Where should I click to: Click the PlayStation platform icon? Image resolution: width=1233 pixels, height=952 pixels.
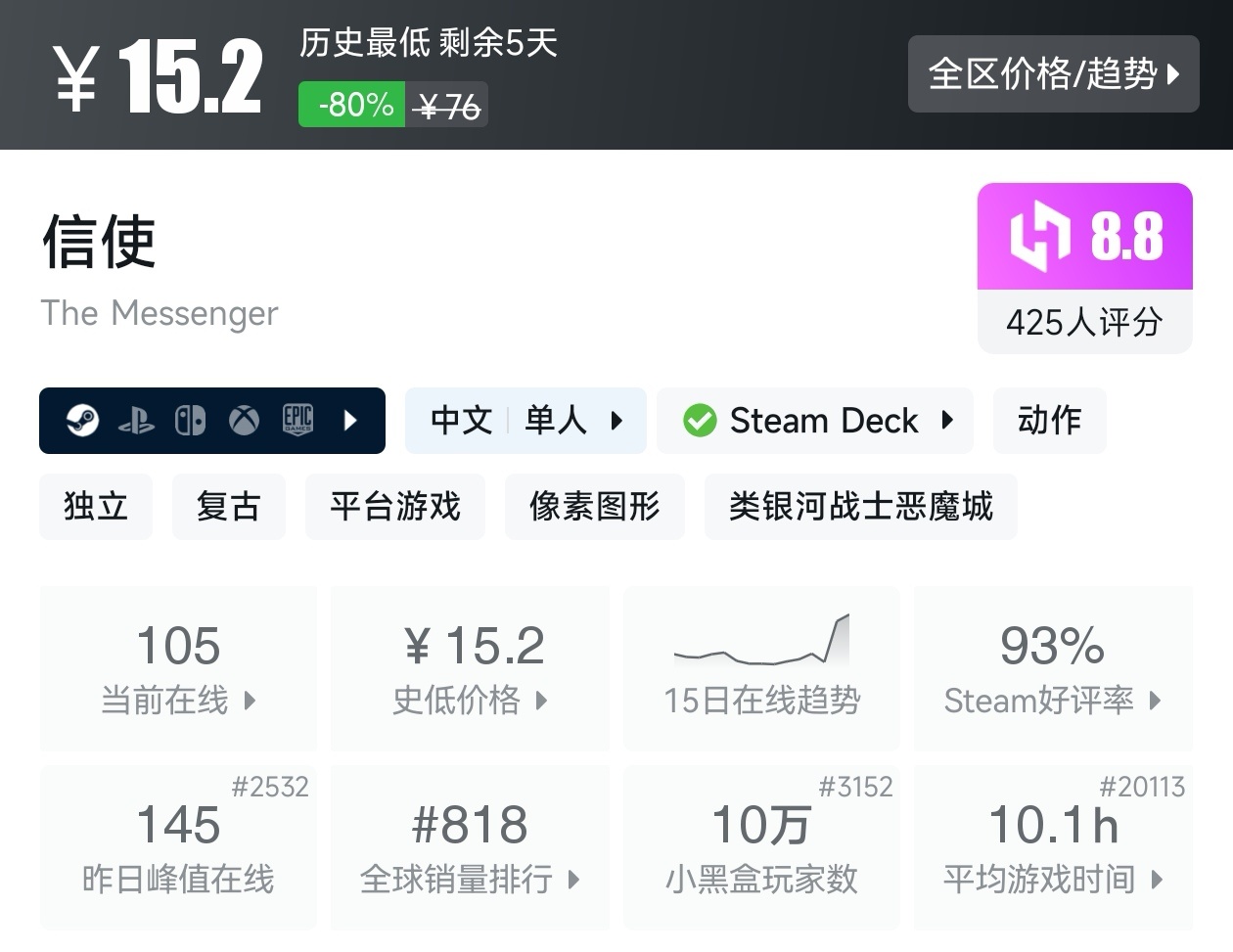pos(136,422)
